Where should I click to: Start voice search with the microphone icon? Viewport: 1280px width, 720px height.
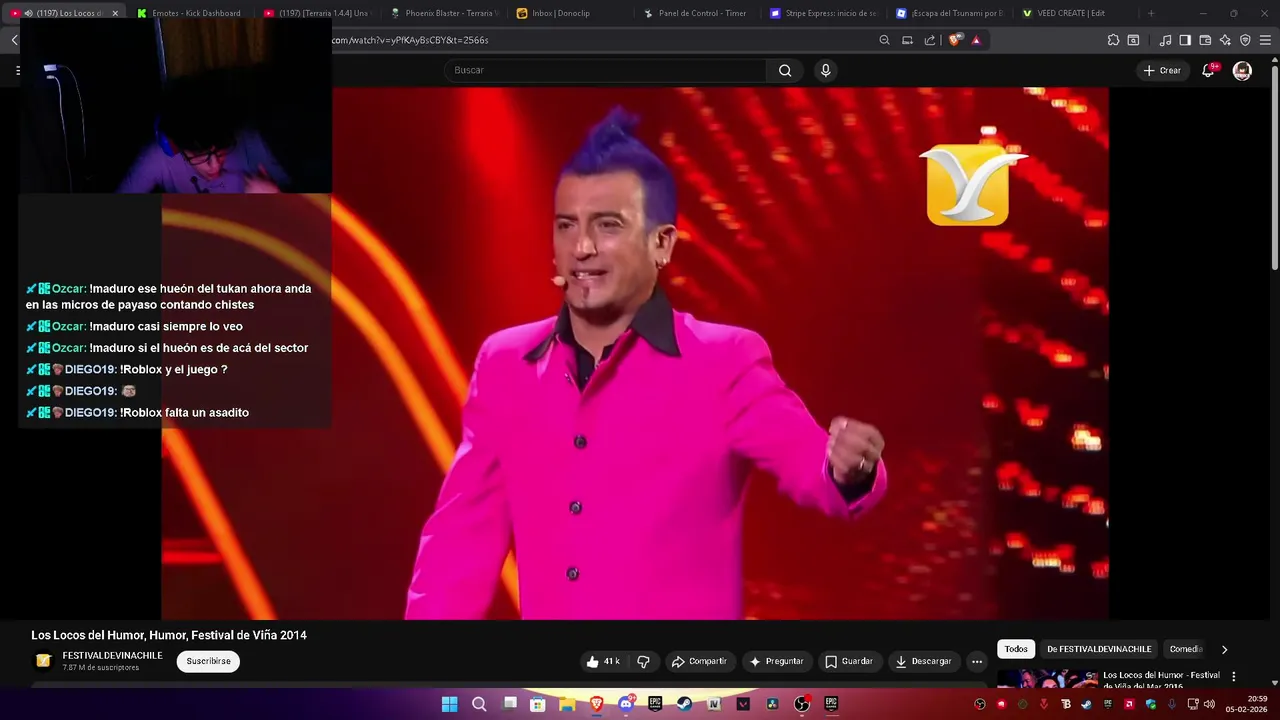(x=825, y=70)
